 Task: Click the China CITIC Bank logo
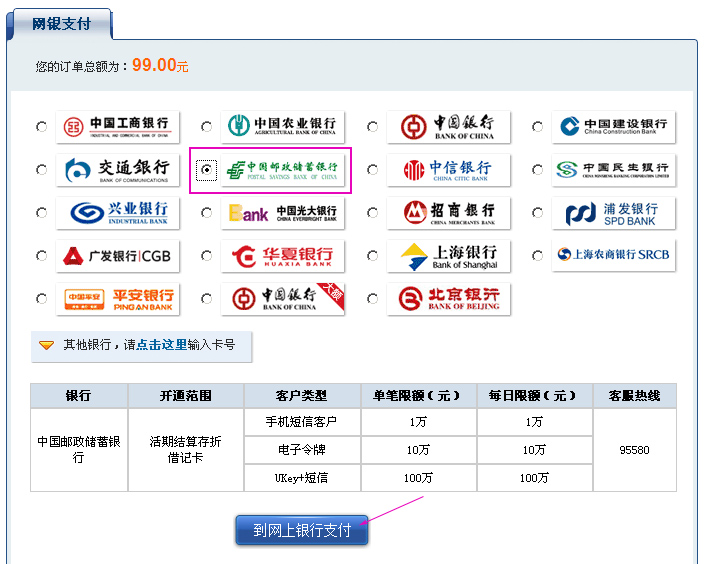(x=448, y=170)
